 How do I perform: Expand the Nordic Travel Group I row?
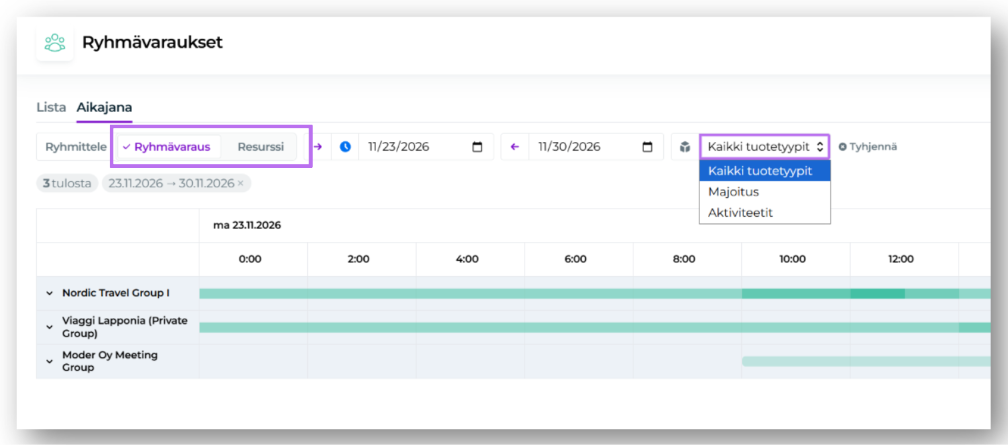[x=50, y=293]
